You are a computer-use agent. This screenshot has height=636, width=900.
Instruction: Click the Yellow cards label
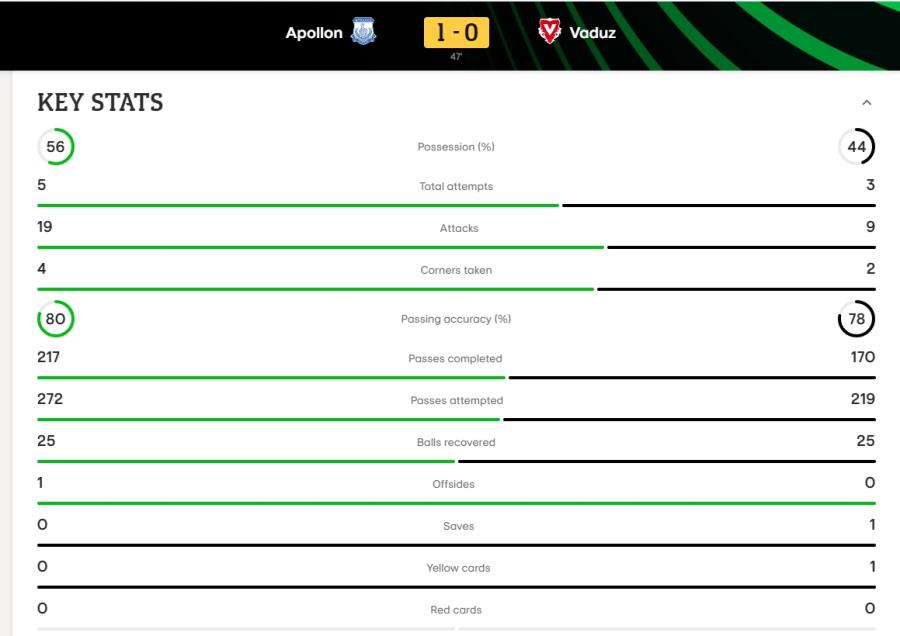pos(458,568)
